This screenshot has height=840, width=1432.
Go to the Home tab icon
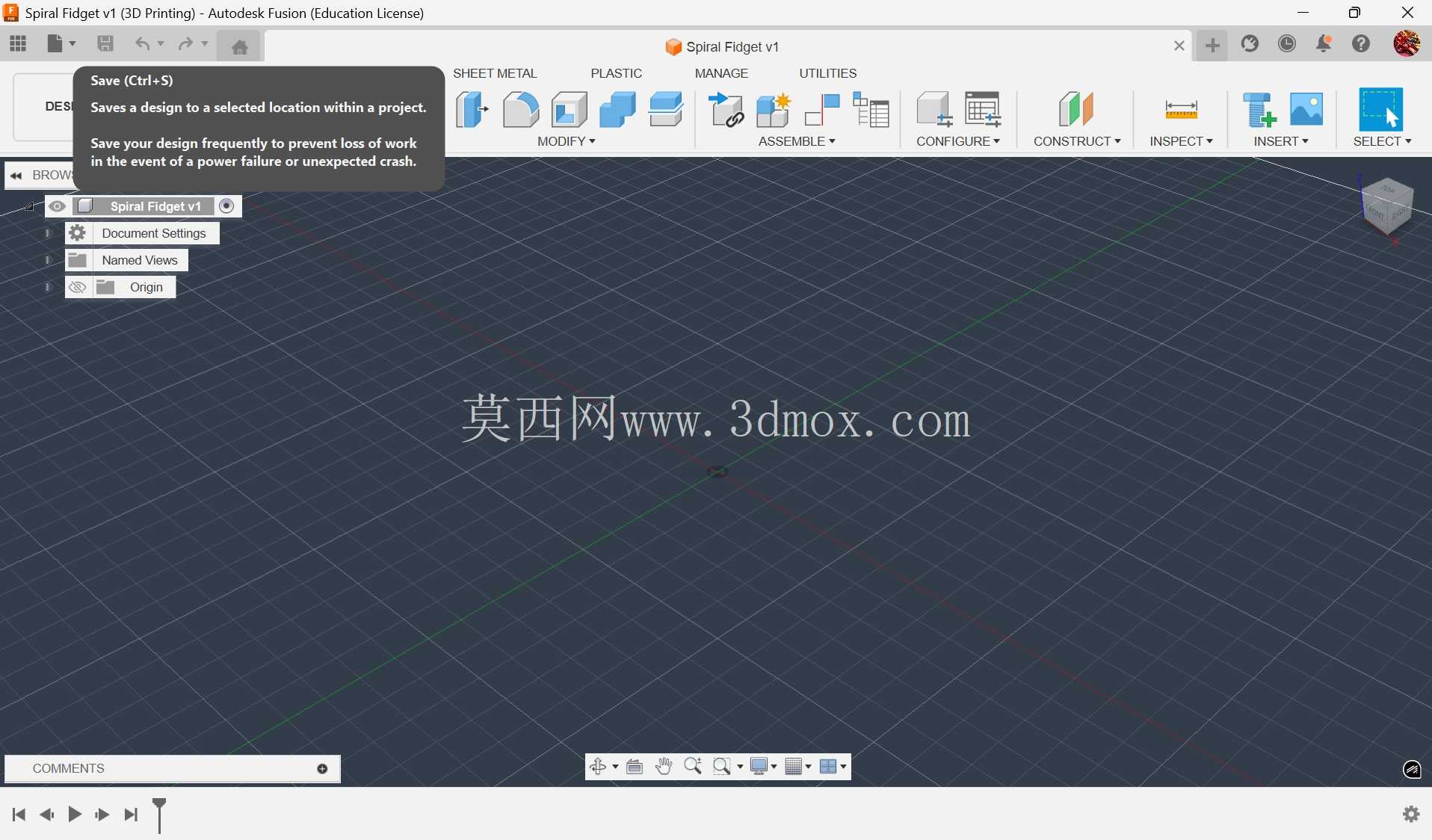click(x=239, y=47)
